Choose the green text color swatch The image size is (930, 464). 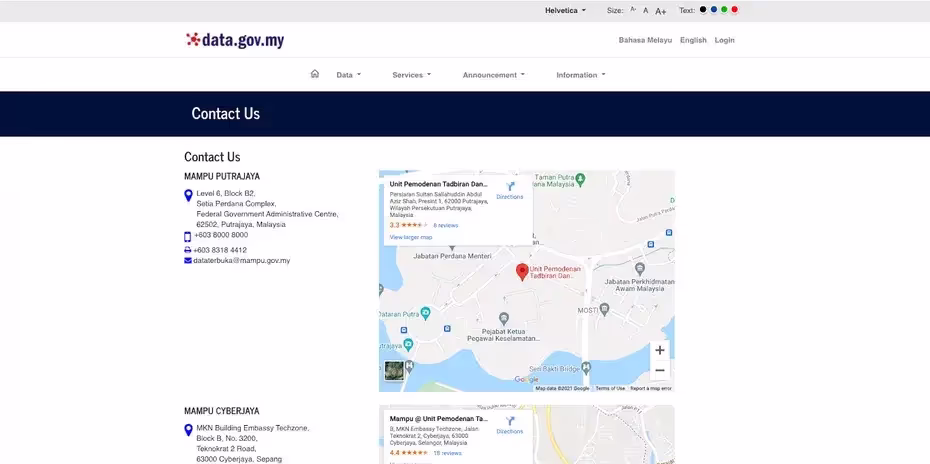click(724, 10)
